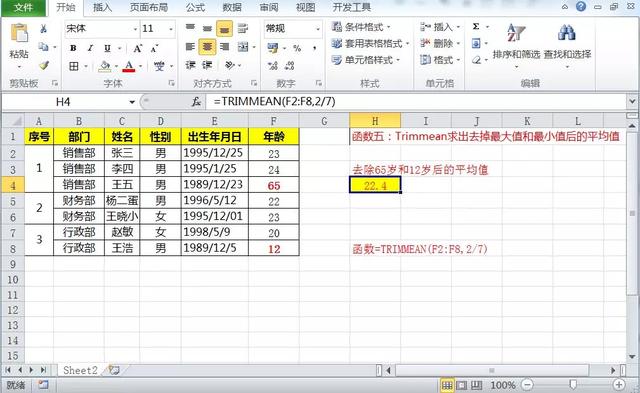The height and width of the screenshot is (393, 640).
Task: Click the AutoSum sigma icon
Action: [x=476, y=27]
